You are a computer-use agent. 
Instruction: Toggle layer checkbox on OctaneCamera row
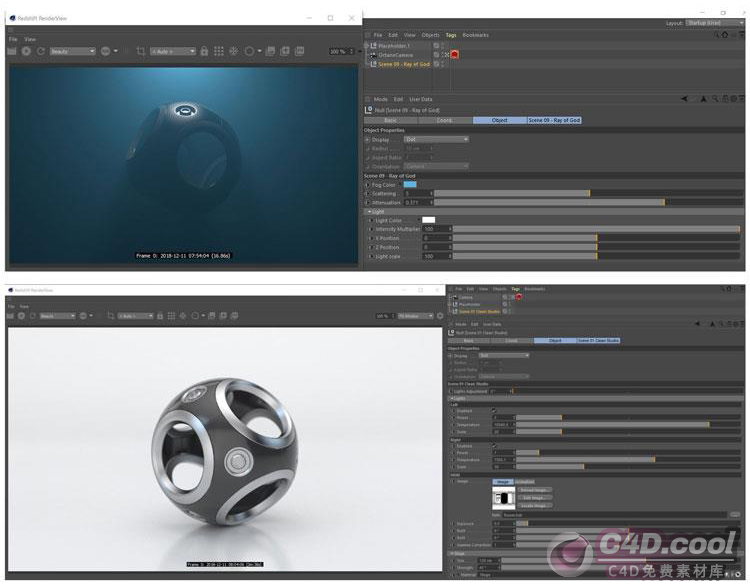coord(436,55)
